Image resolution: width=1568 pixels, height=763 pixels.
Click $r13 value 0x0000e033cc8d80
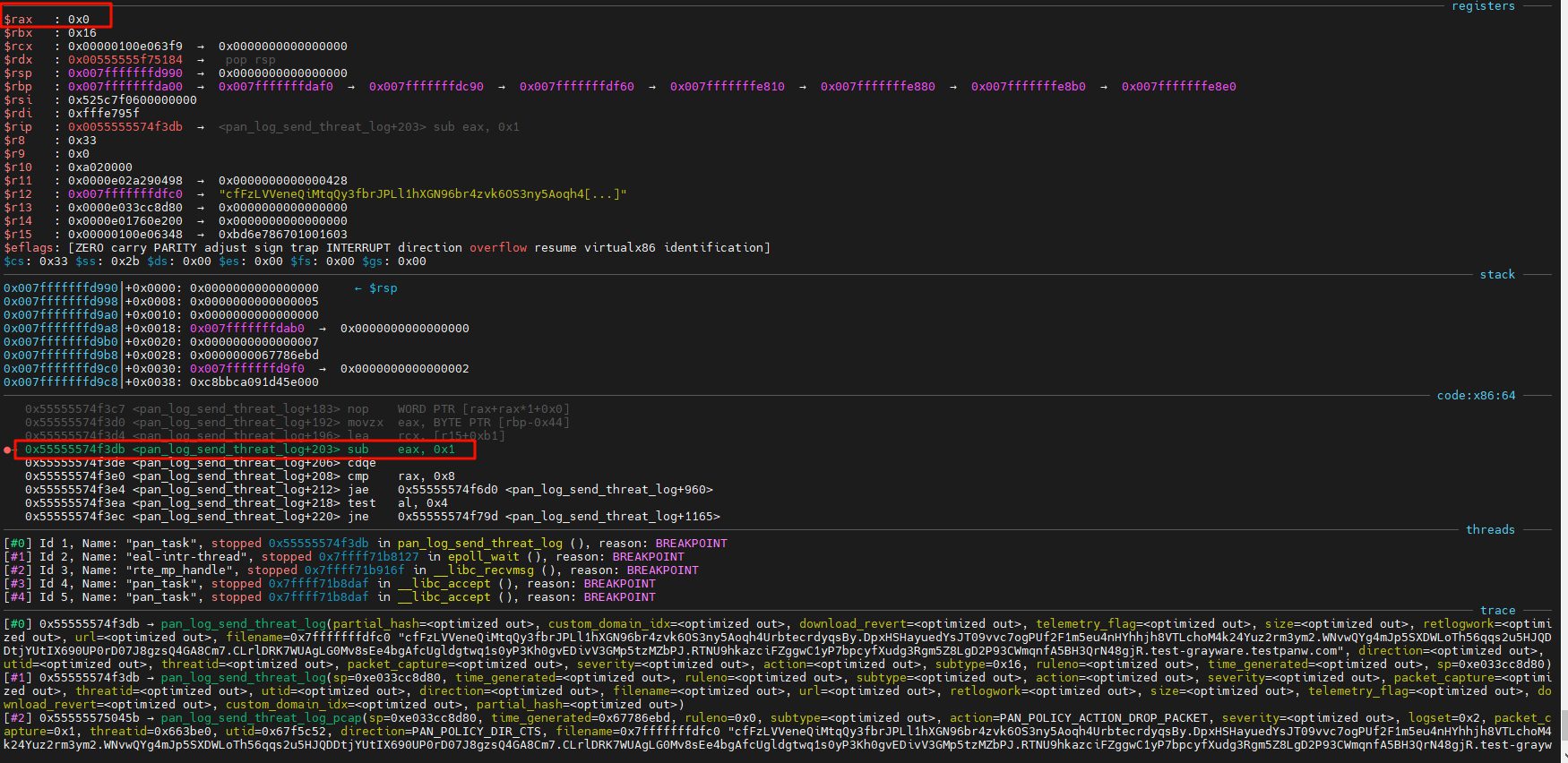click(125, 207)
